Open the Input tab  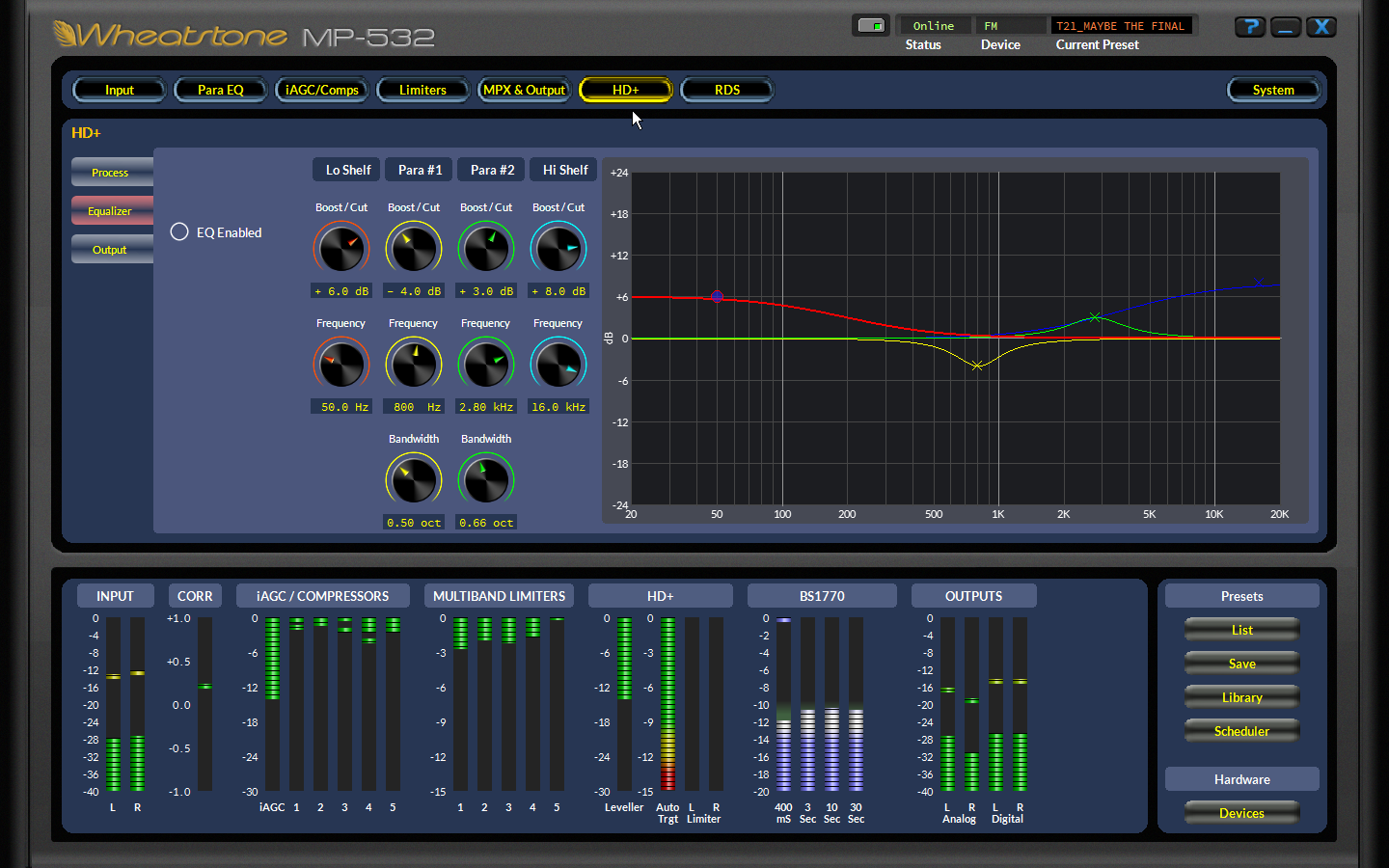(120, 90)
